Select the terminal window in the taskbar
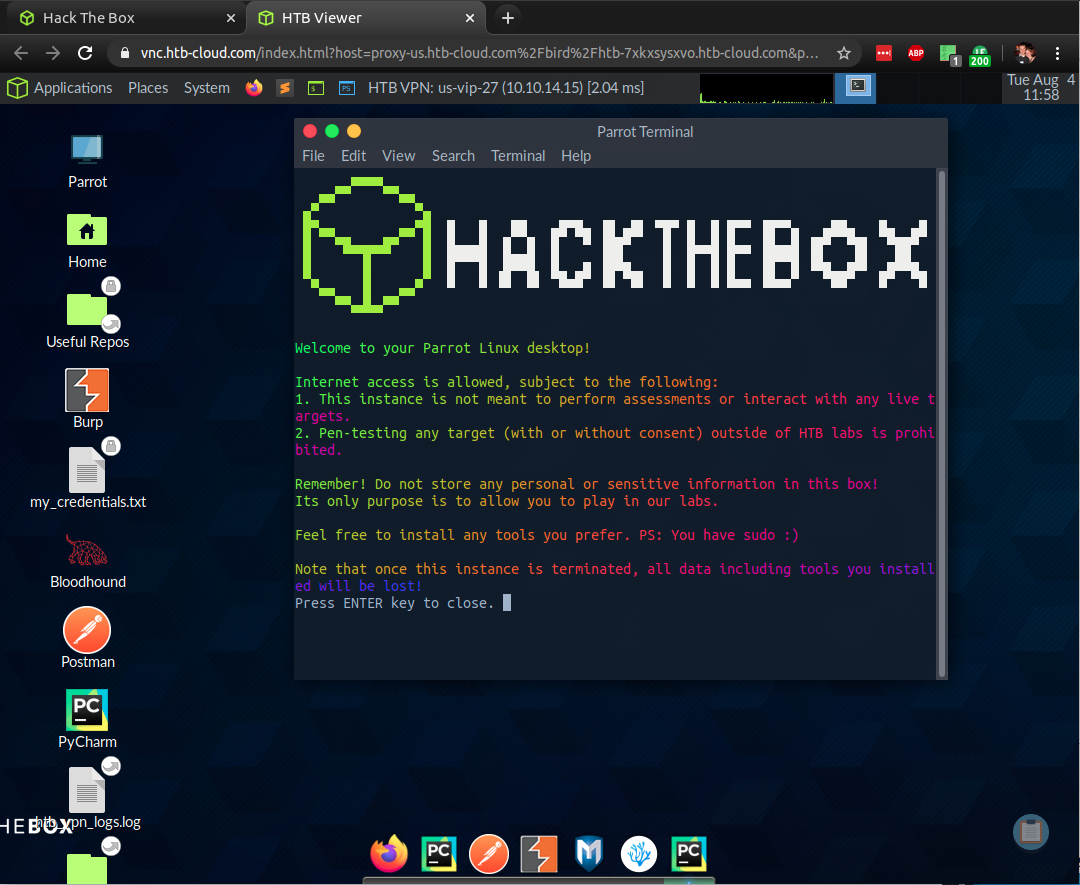1080x885 pixels. [x=855, y=87]
